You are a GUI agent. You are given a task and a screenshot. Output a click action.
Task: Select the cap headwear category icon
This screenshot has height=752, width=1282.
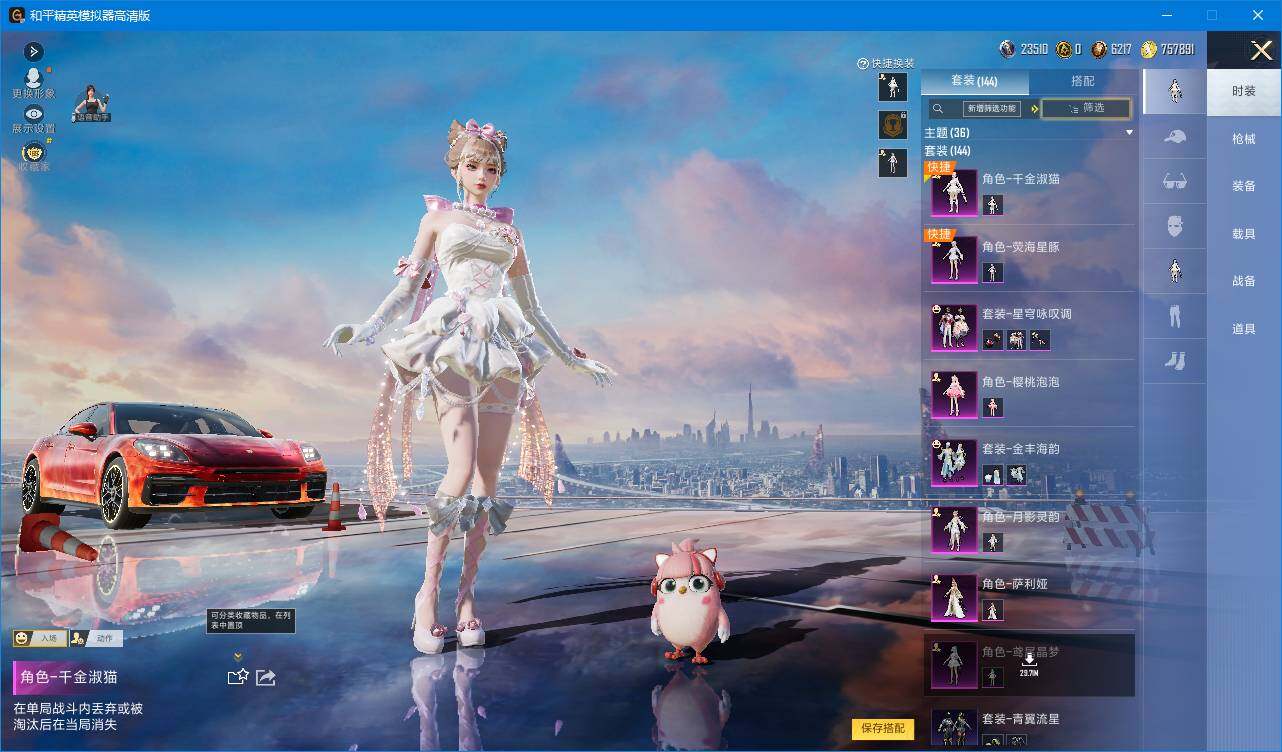coord(1174,136)
